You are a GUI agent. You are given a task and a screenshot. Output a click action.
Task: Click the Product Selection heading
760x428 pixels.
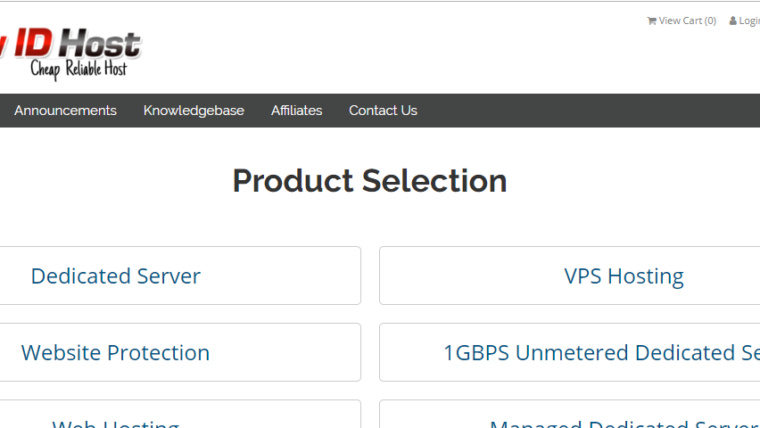(370, 181)
